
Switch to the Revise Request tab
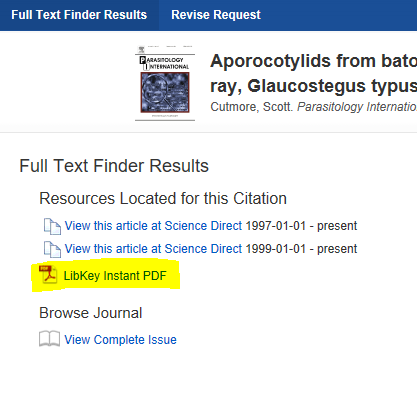tap(216, 15)
